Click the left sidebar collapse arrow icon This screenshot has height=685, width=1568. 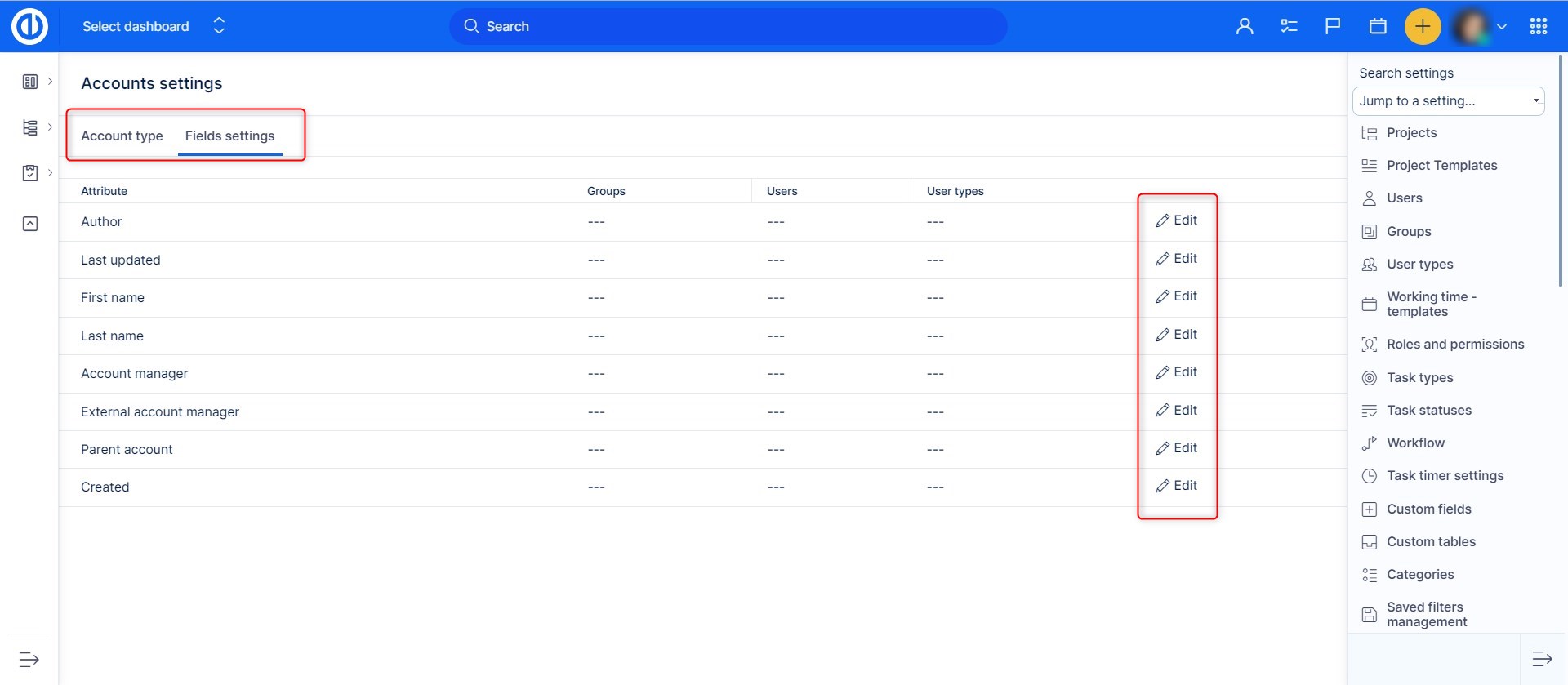pyautogui.click(x=30, y=224)
